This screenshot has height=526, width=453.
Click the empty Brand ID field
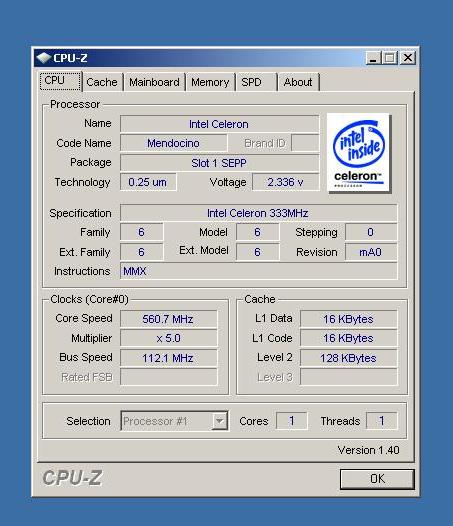305,143
